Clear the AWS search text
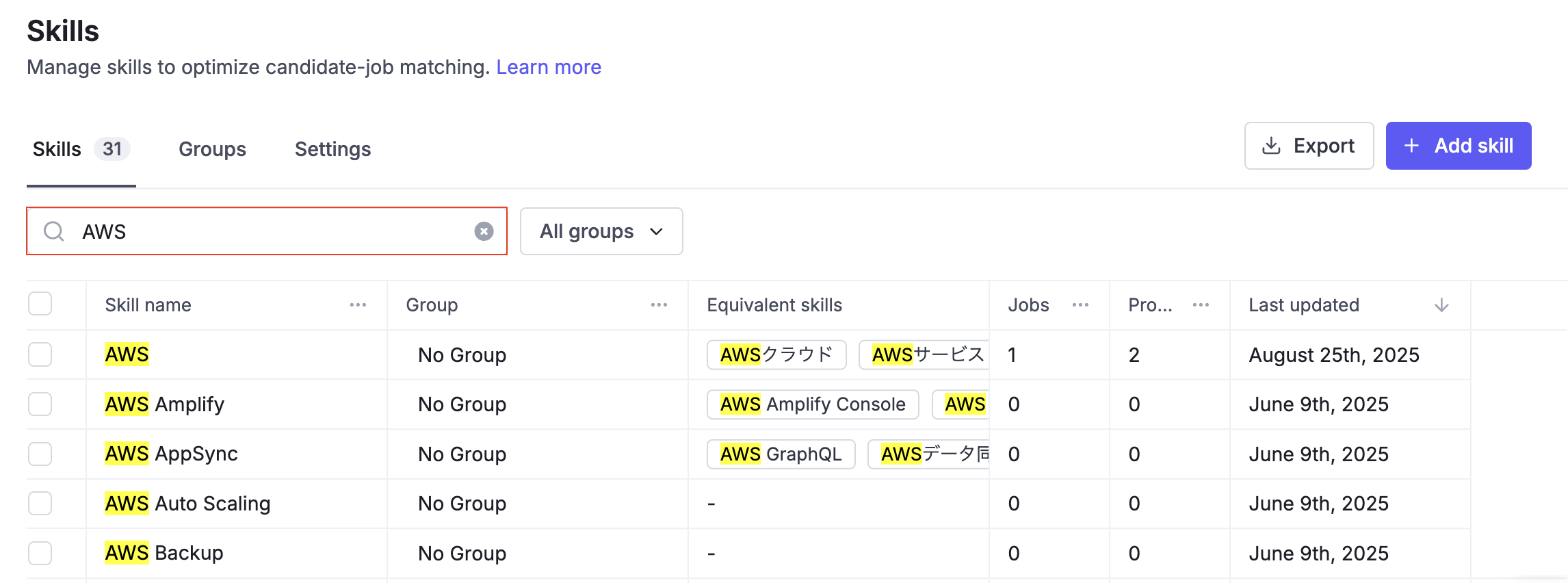Screen dimensions: 1568x583 [x=484, y=231]
